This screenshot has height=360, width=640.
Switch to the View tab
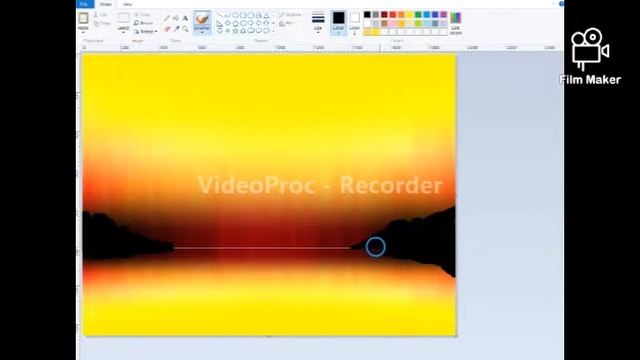click(127, 4)
